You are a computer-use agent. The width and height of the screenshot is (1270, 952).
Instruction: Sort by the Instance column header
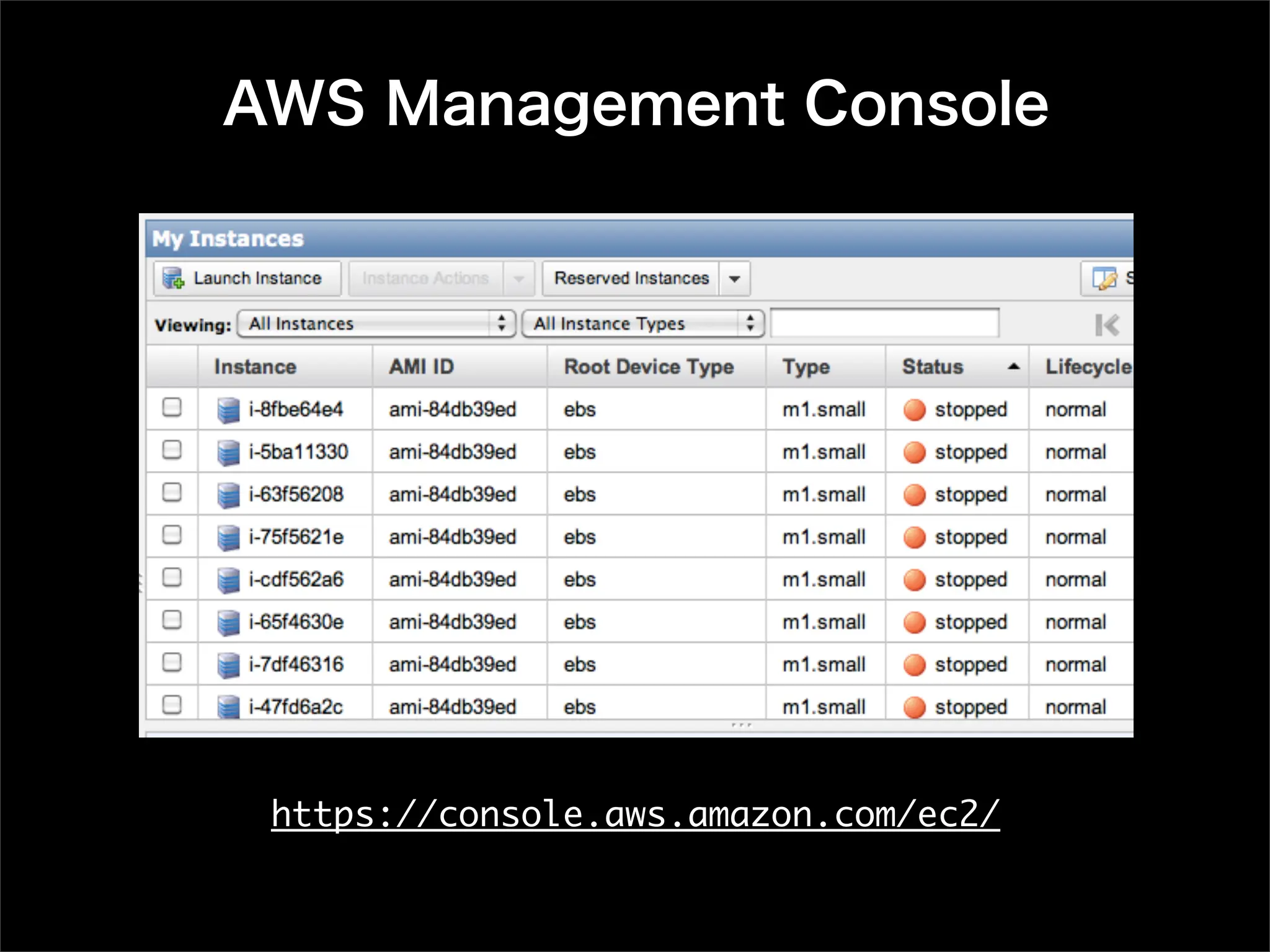pyautogui.click(x=285, y=367)
